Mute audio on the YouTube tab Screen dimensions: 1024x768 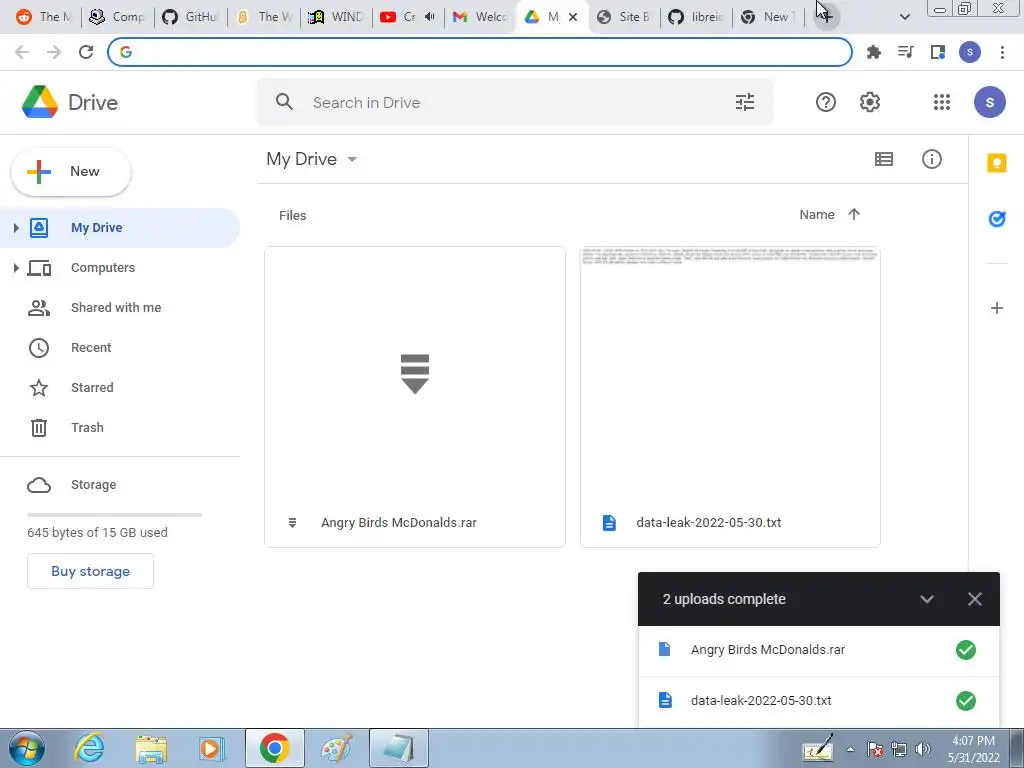(x=429, y=17)
